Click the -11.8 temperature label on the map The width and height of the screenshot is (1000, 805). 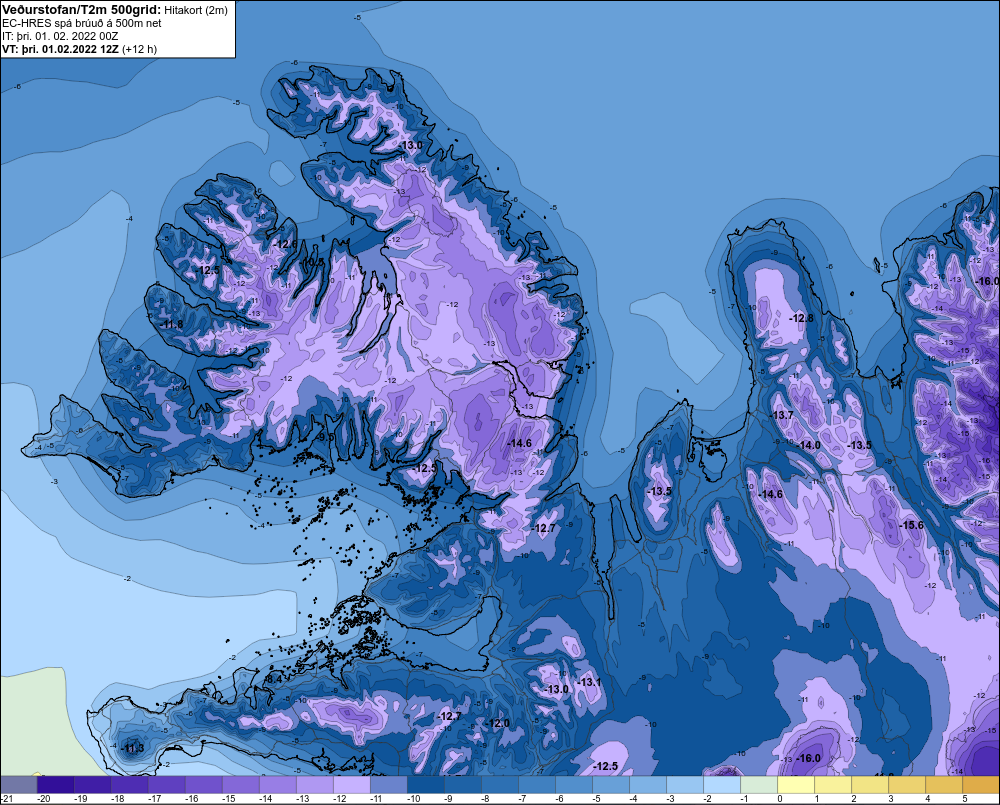pos(171,325)
